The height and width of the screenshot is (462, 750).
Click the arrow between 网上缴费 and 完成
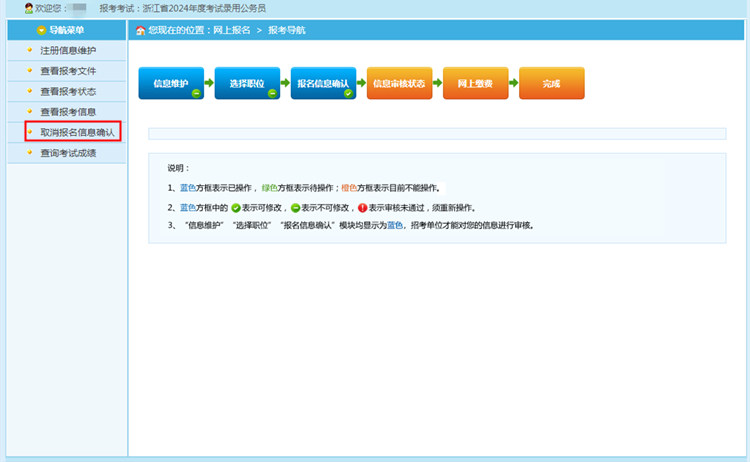point(513,83)
